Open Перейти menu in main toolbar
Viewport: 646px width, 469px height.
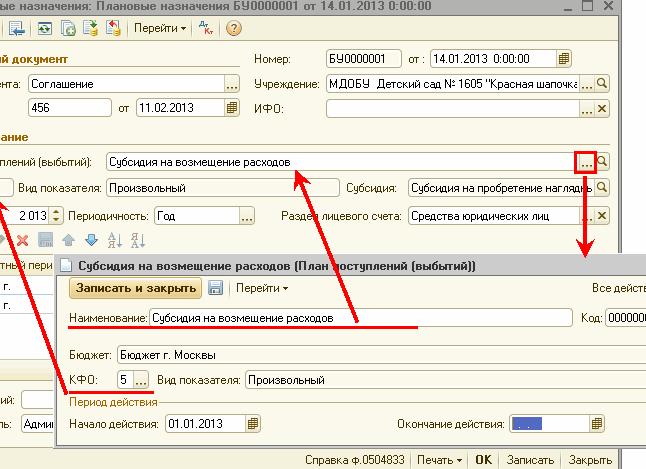click(160, 28)
